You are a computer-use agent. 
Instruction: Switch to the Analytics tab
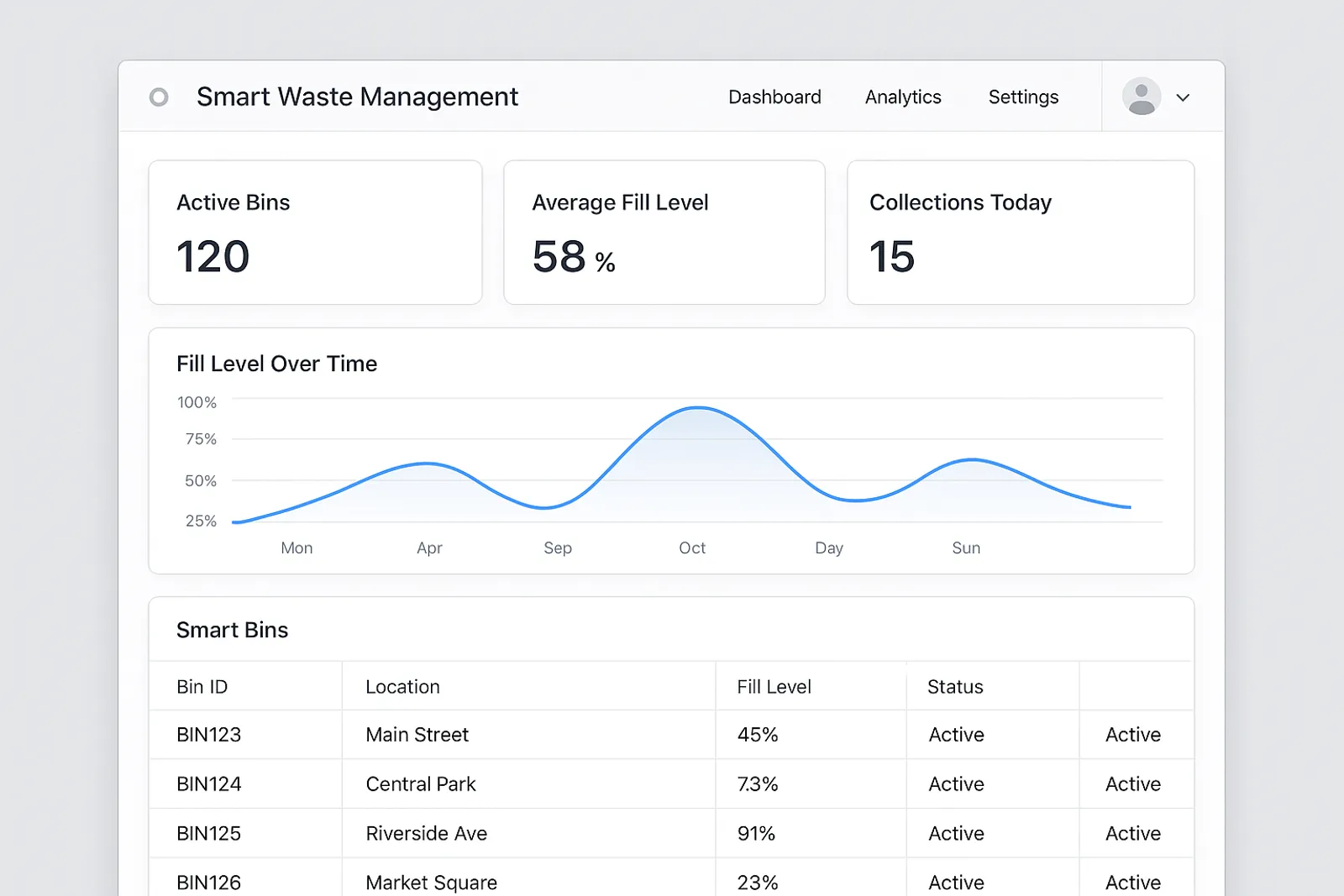click(903, 97)
